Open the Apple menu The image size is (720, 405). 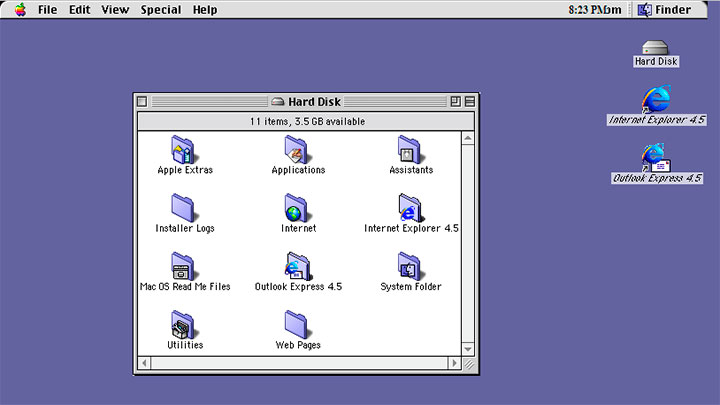[x=20, y=9]
